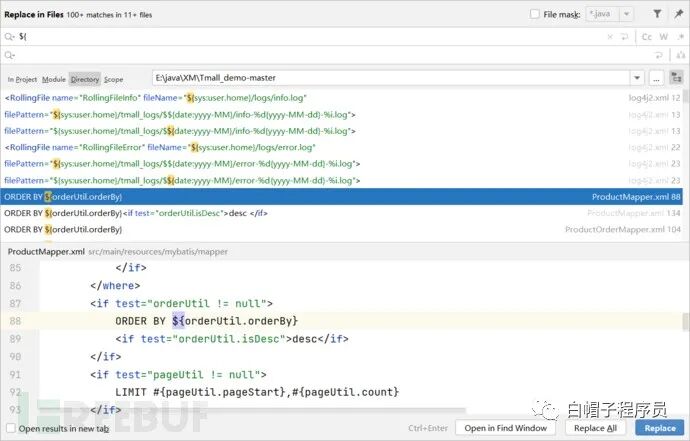Select highlighted ProductMapper.xml 88 result
This screenshot has height=441, width=690.
pos(341,197)
